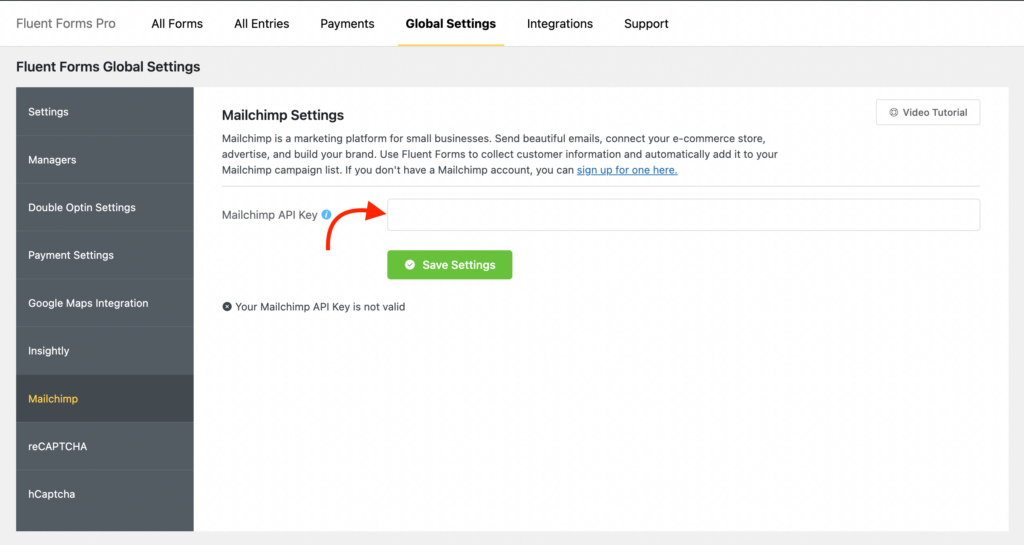
Task: Open Double Optin Settings sidebar item
Action: coord(104,208)
